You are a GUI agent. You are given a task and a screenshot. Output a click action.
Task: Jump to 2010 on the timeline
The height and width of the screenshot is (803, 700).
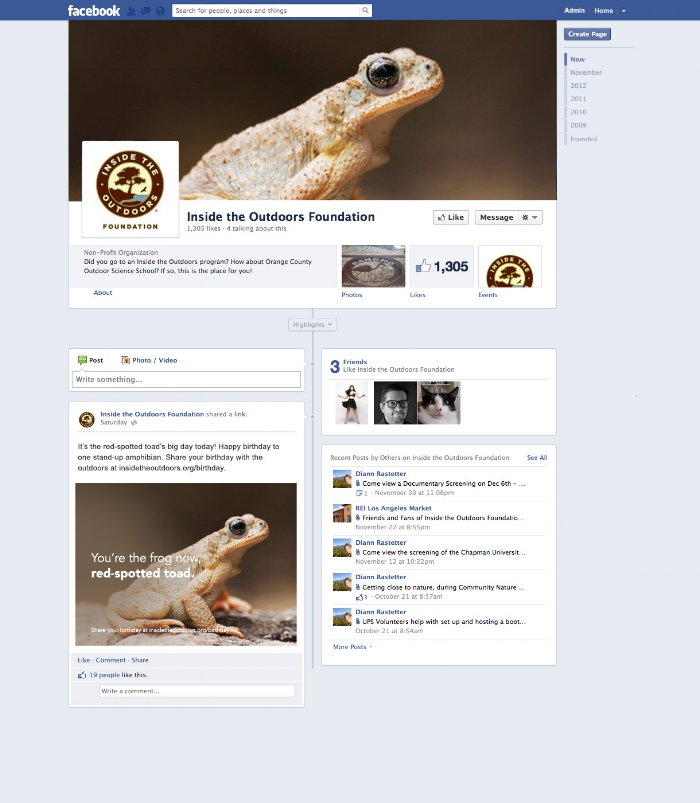pos(578,112)
